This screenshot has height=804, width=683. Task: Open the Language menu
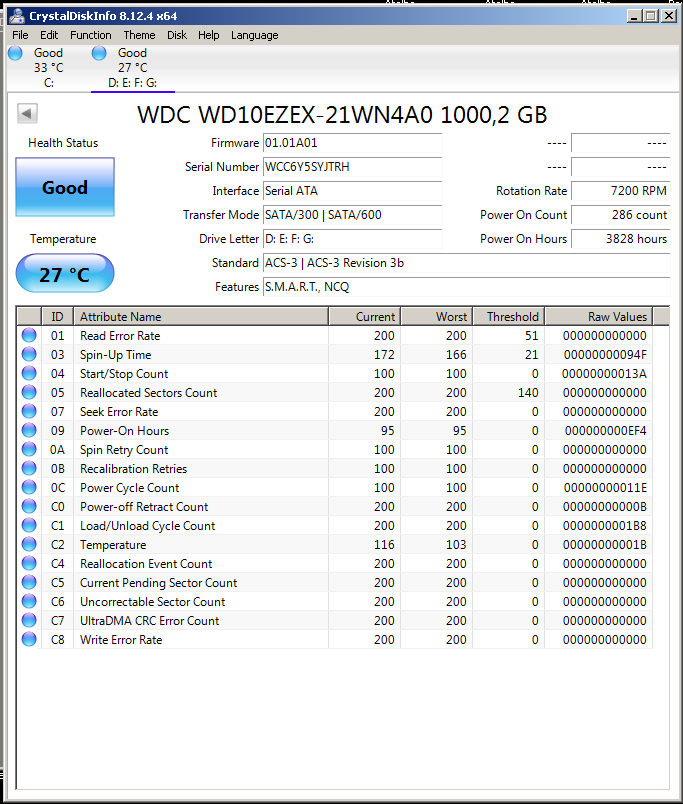(x=254, y=35)
